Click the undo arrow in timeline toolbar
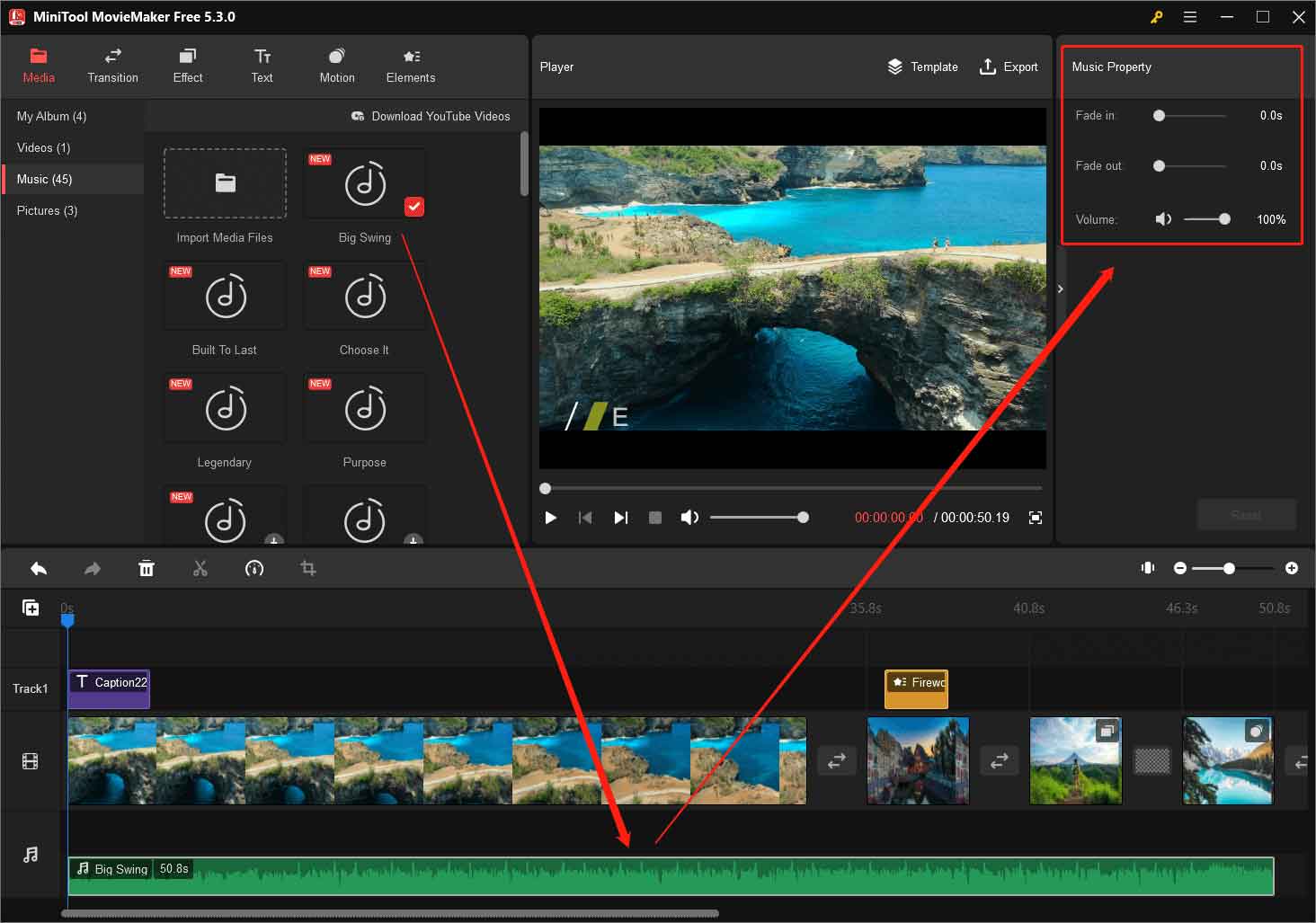 [39, 568]
